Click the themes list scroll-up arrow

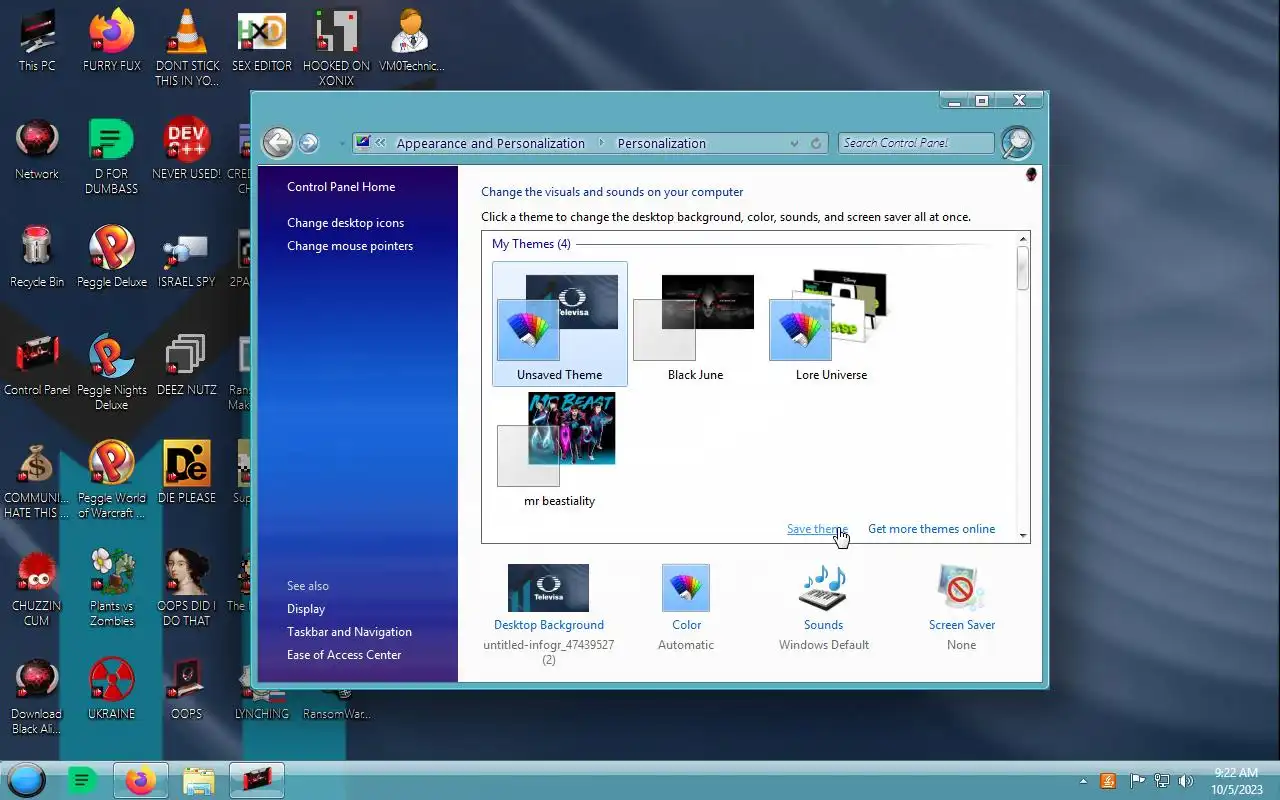tap(1023, 239)
